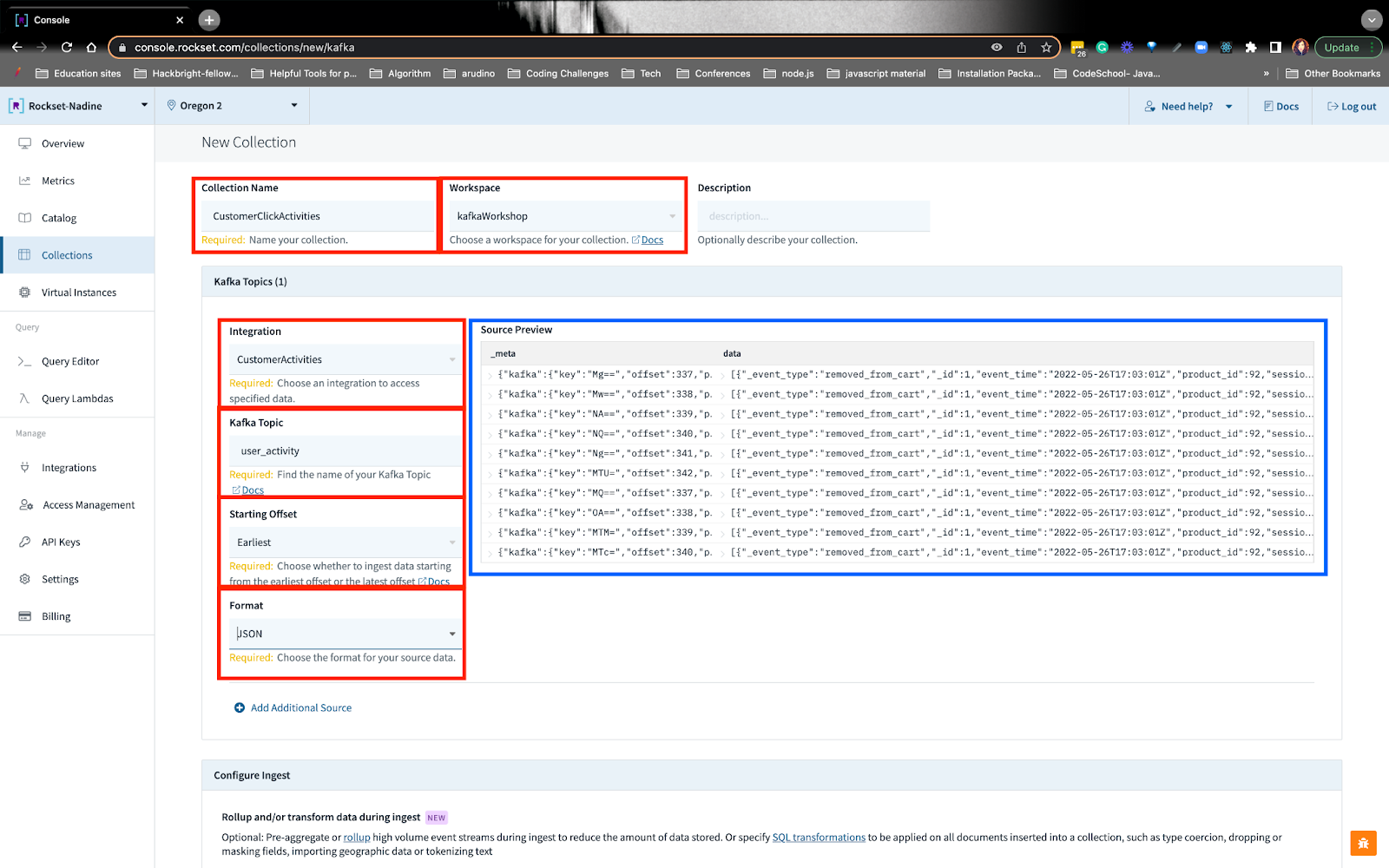Open the Other Bookmarks folder

[1333, 74]
